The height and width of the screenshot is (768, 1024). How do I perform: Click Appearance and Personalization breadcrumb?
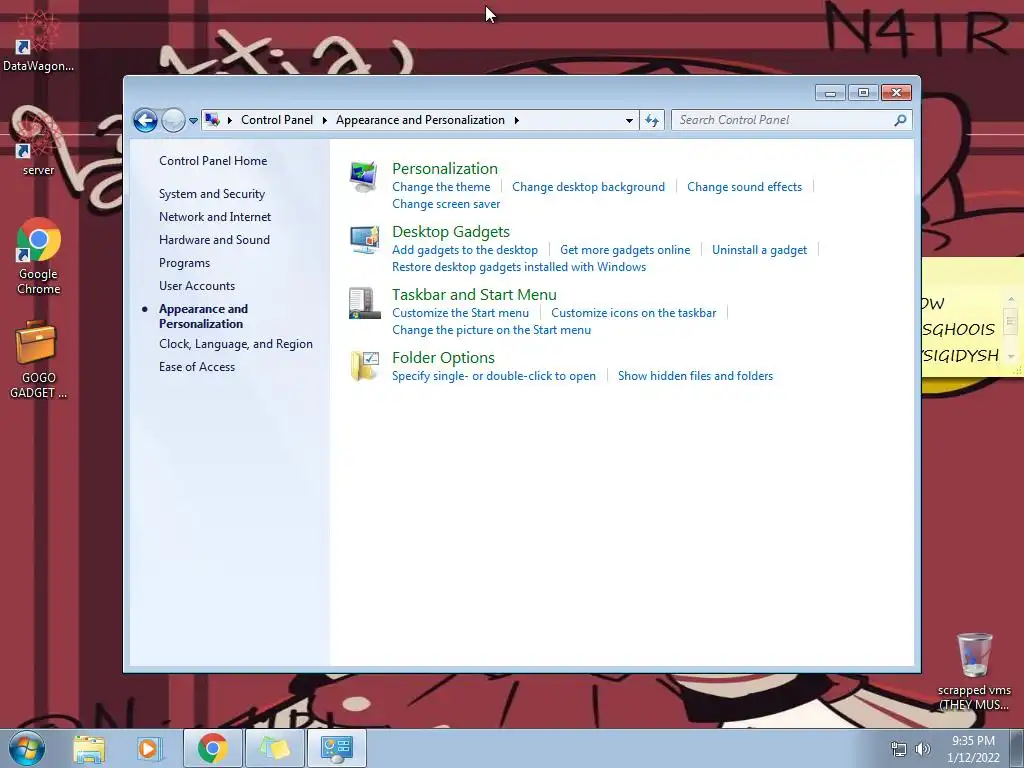420,120
